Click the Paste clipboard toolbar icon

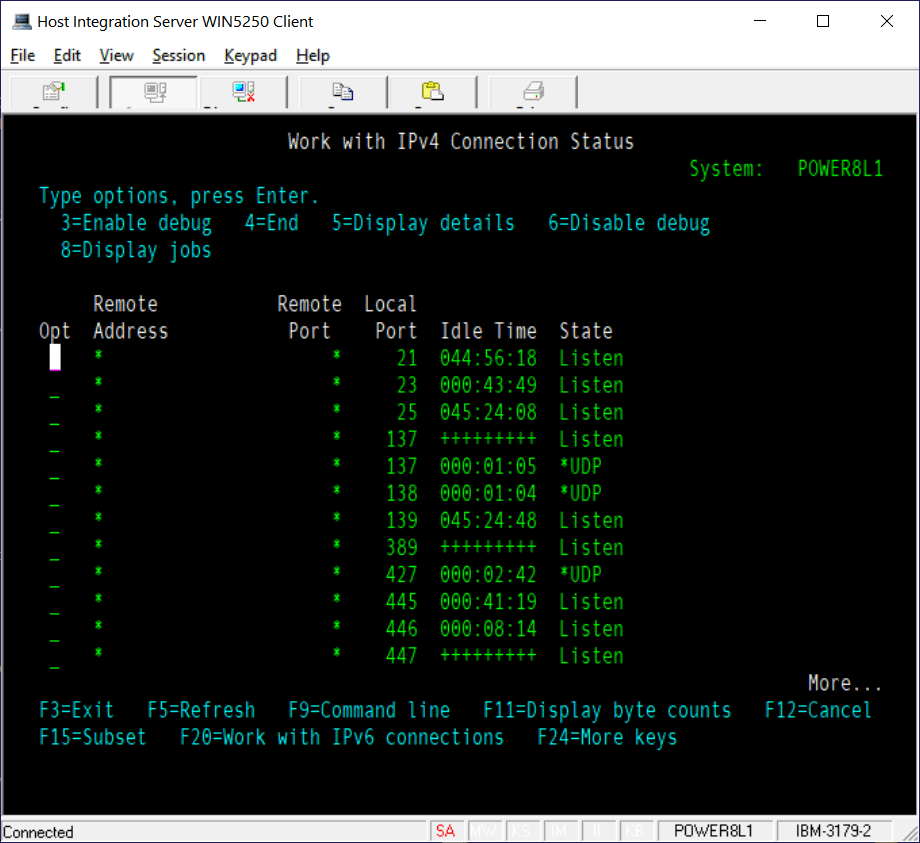click(x=432, y=92)
